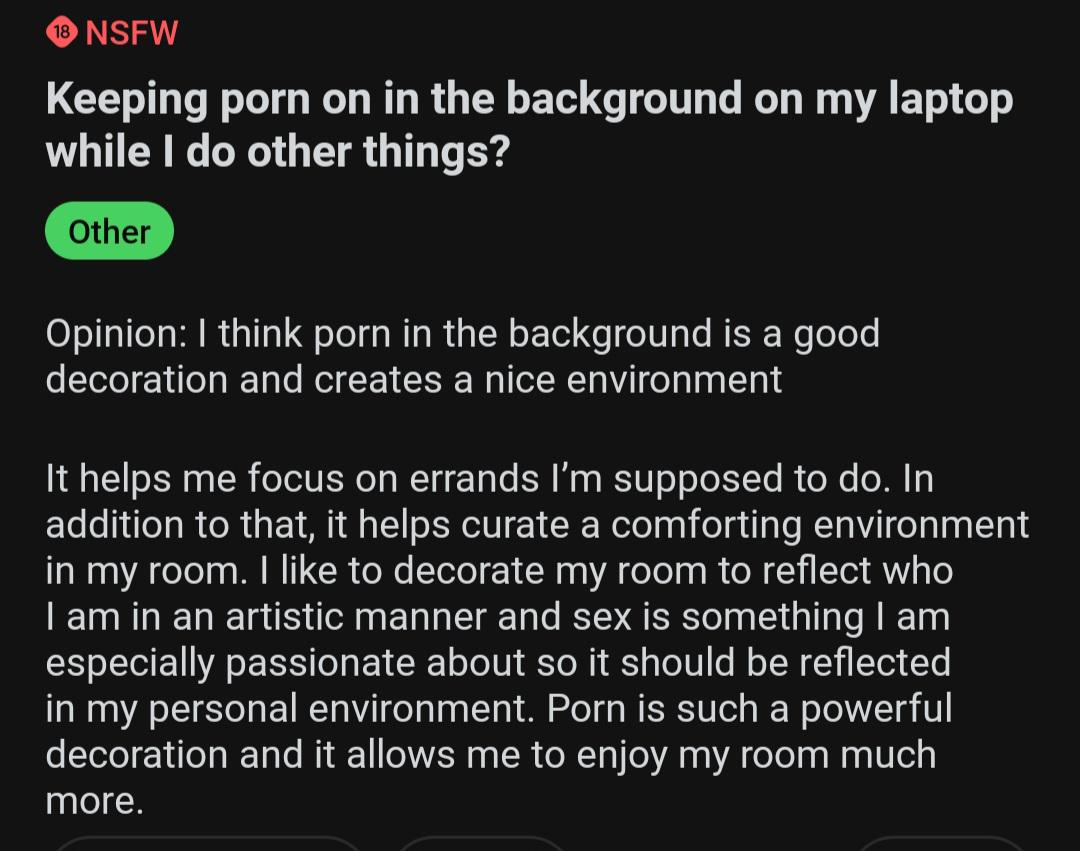Image resolution: width=1080 pixels, height=851 pixels.
Task: Click the text 'powerful' in the post body
Action: point(876,709)
